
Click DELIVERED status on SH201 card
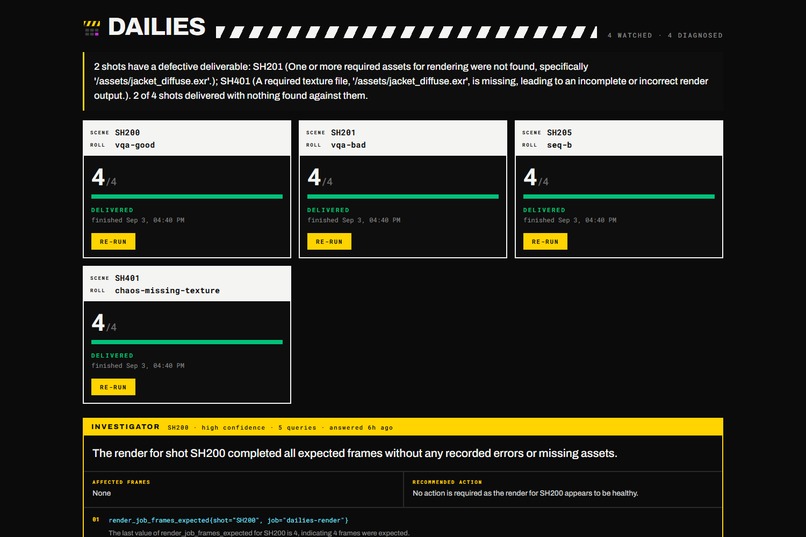point(328,210)
